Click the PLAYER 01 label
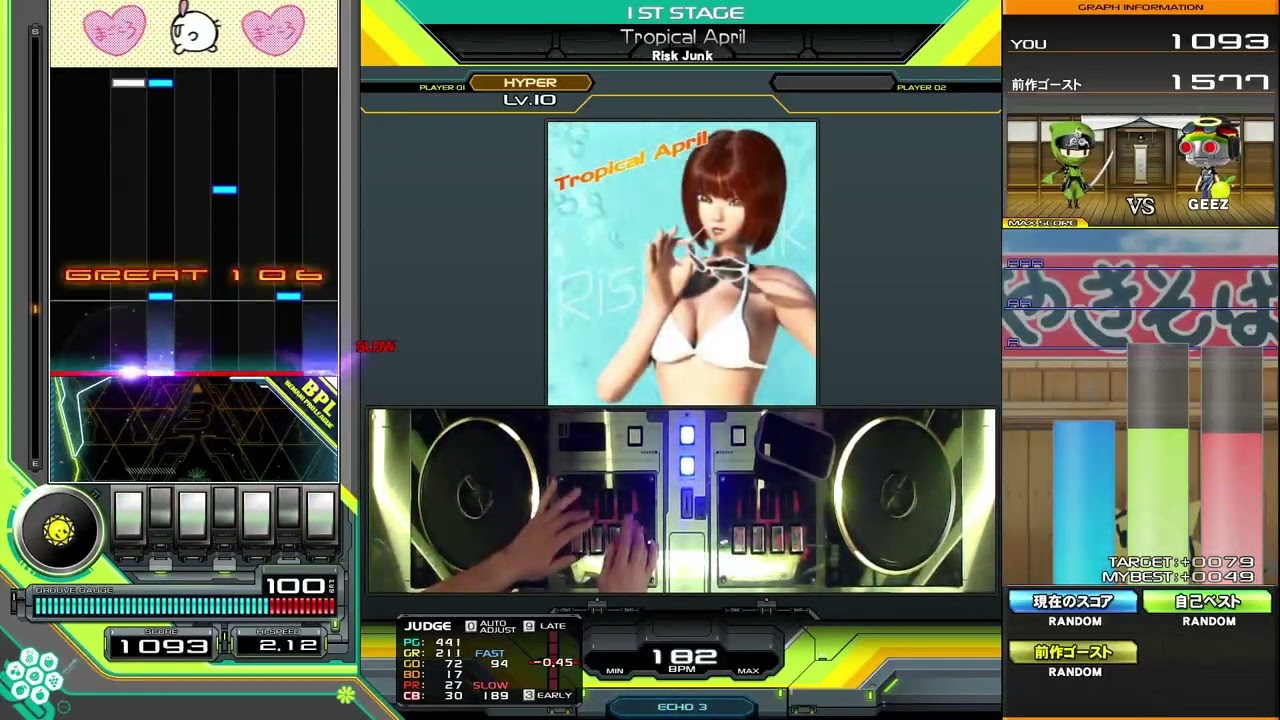 pos(442,88)
